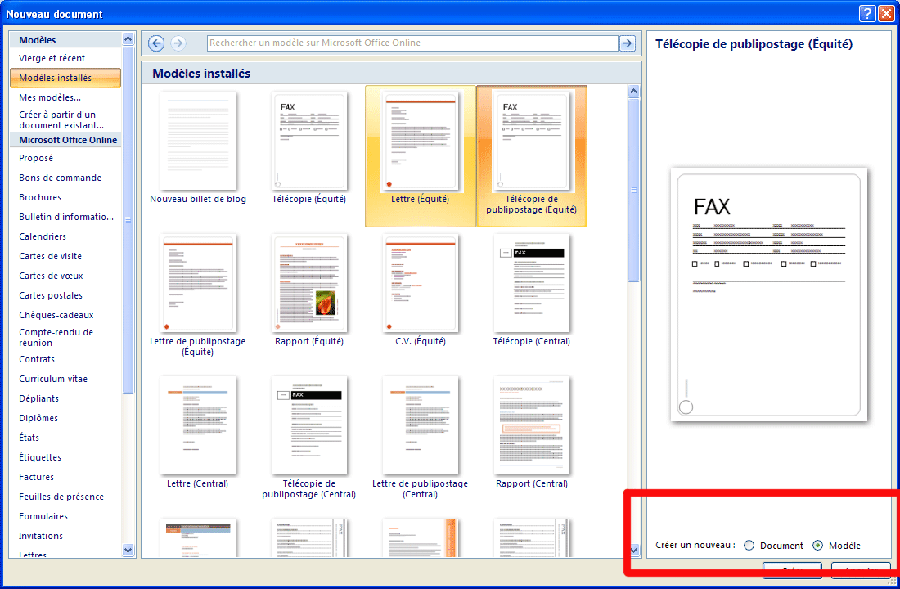Click Créer à partir d'un document existant
This screenshot has width=900, height=589.
tap(62, 120)
